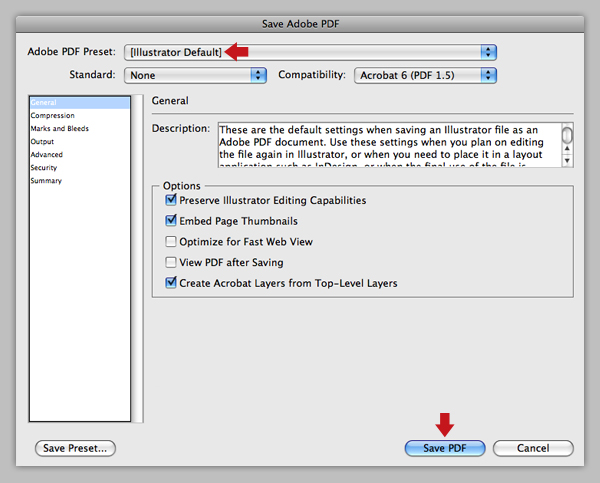
Task: Enable View PDF after Saving
Action: (171, 262)
